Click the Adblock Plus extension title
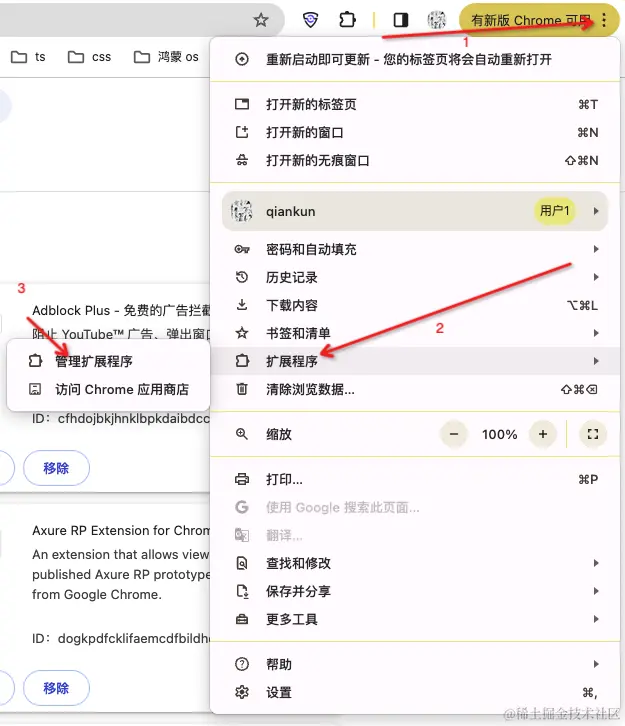 coord(121,310)
